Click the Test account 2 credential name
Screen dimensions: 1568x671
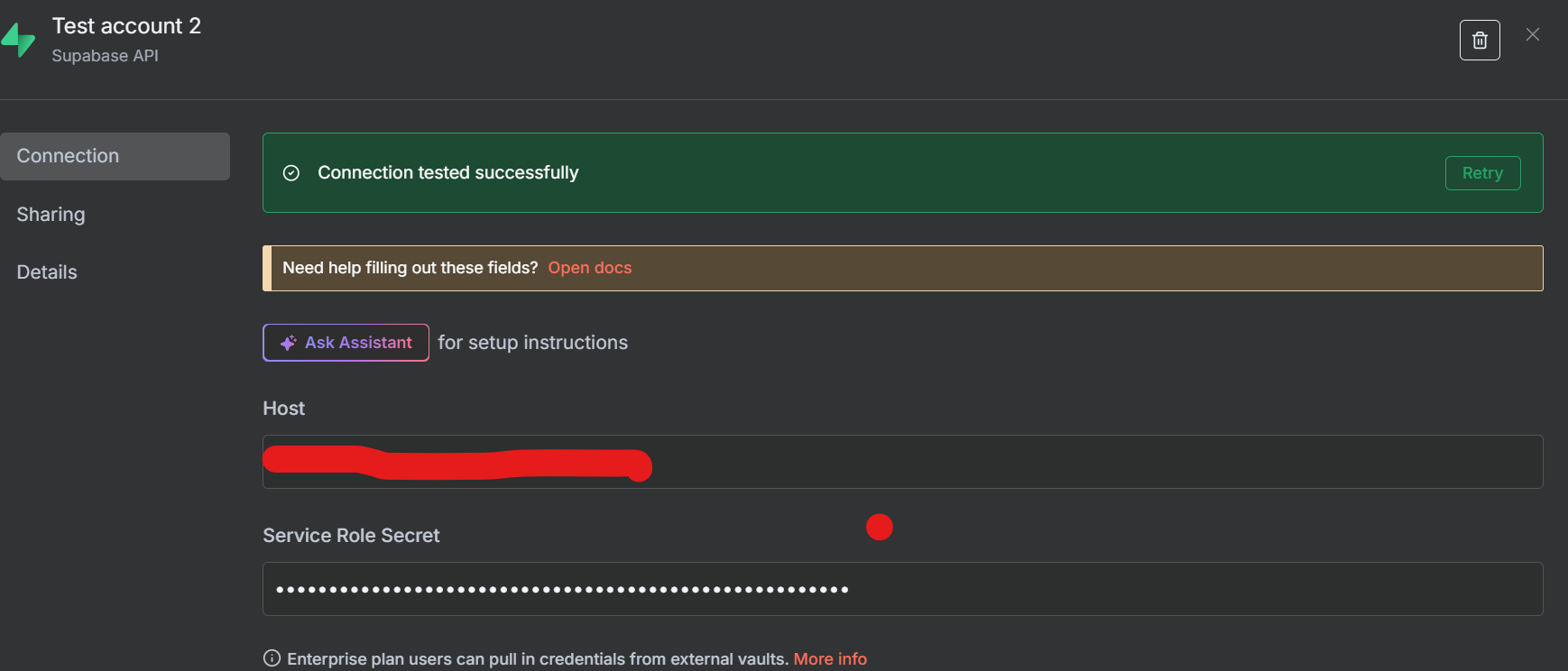tap(126, 26)
